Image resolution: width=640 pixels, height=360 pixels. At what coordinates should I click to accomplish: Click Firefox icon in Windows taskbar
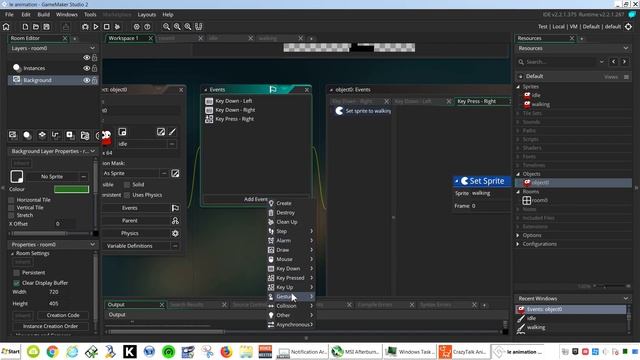(x=226, y=351)
